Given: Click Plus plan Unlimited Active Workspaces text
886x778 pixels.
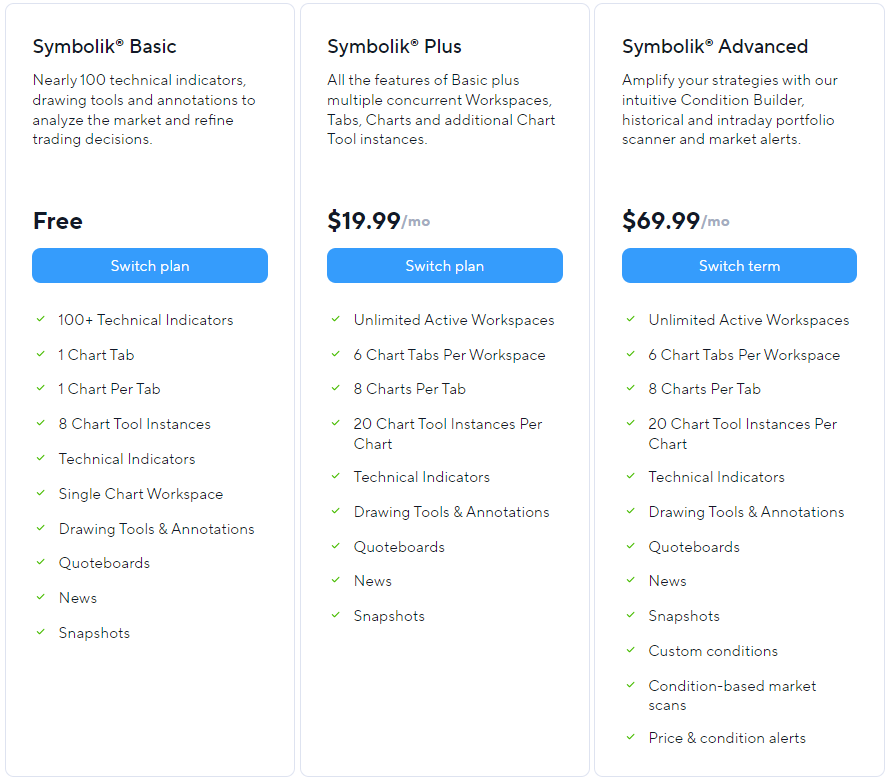Looking at the screenshot, I should coord(454,320).
